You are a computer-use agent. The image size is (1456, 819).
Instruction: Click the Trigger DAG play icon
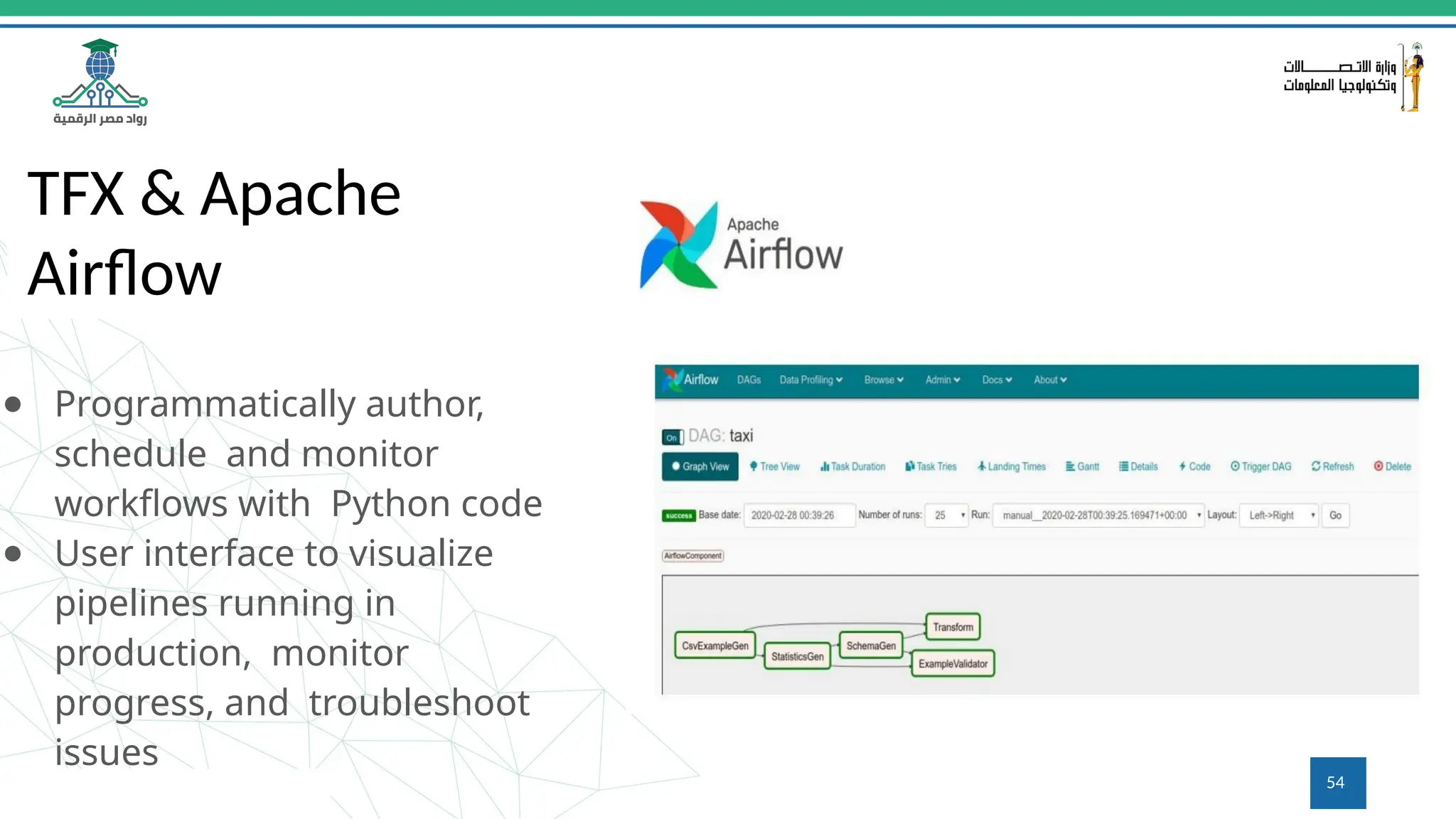coord(1236,466)
